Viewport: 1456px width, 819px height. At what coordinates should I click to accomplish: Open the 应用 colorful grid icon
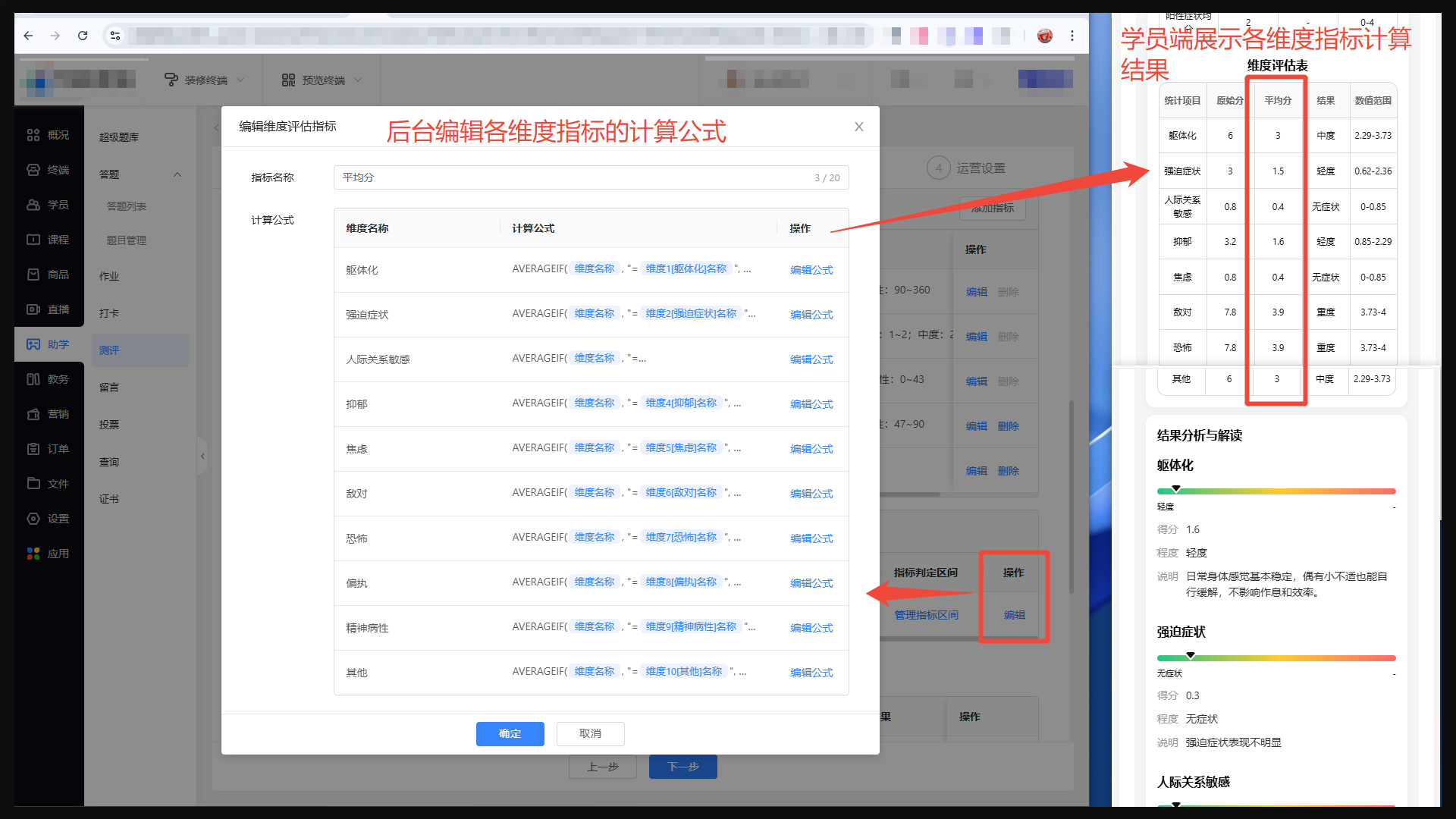click(33, 554)
